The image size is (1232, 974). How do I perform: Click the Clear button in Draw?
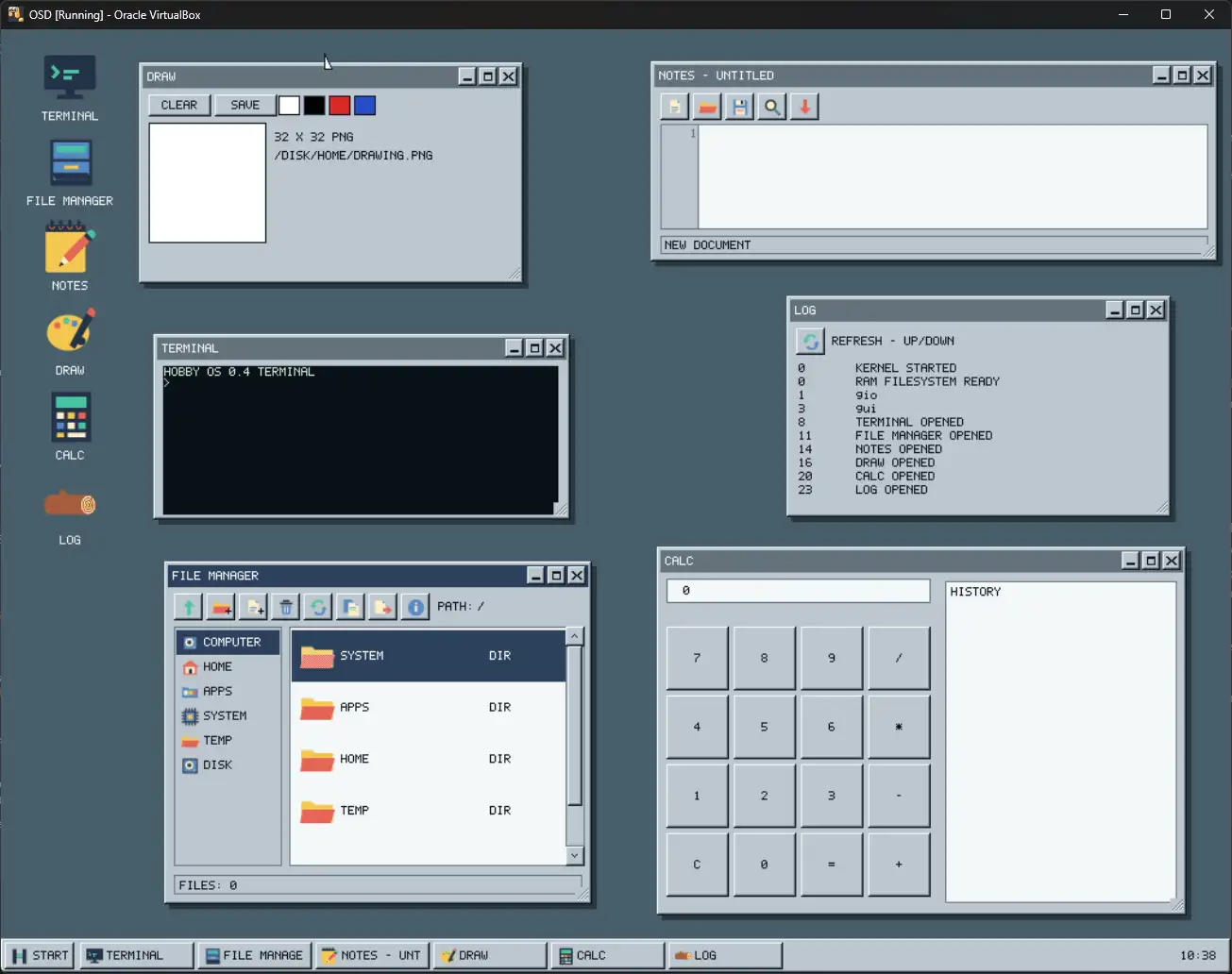point(179,105)
